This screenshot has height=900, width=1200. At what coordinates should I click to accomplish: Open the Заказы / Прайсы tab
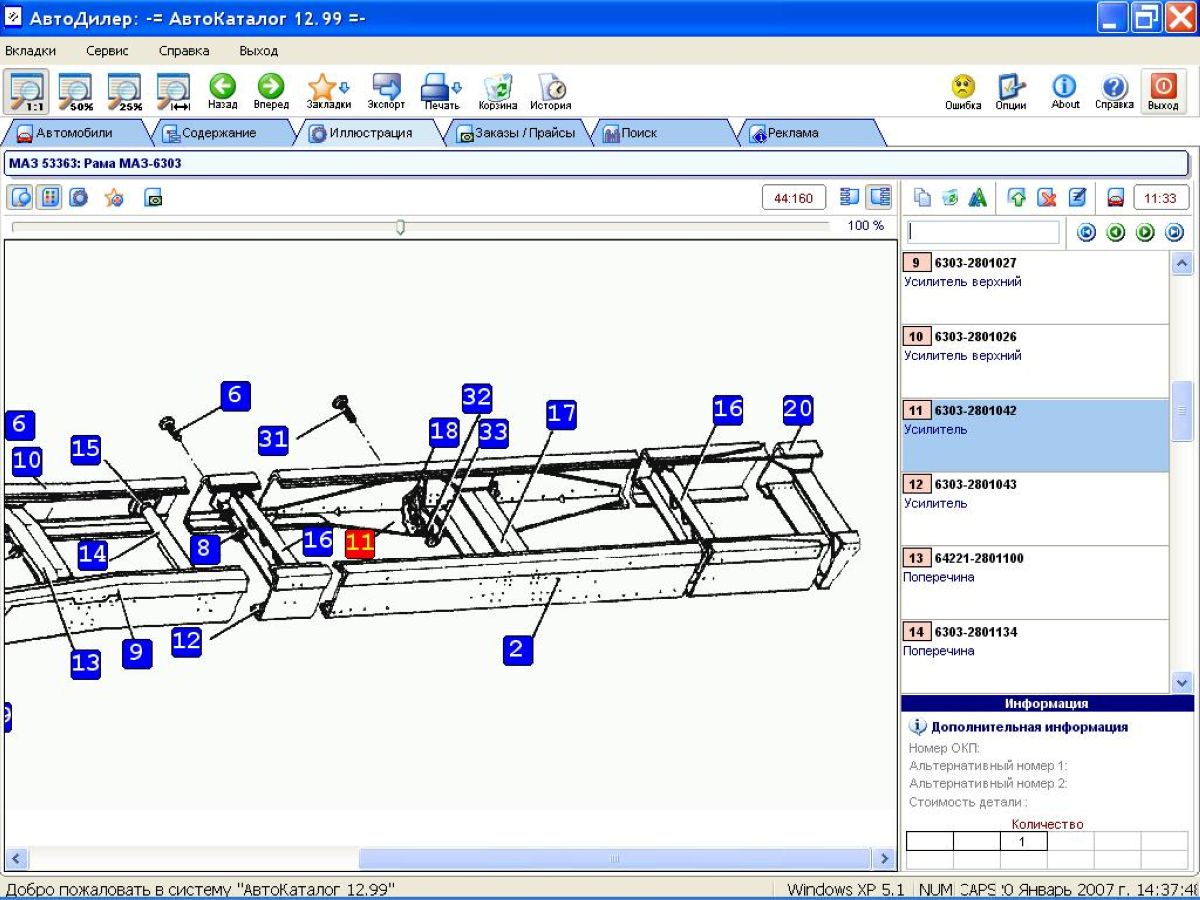point(516,133)
